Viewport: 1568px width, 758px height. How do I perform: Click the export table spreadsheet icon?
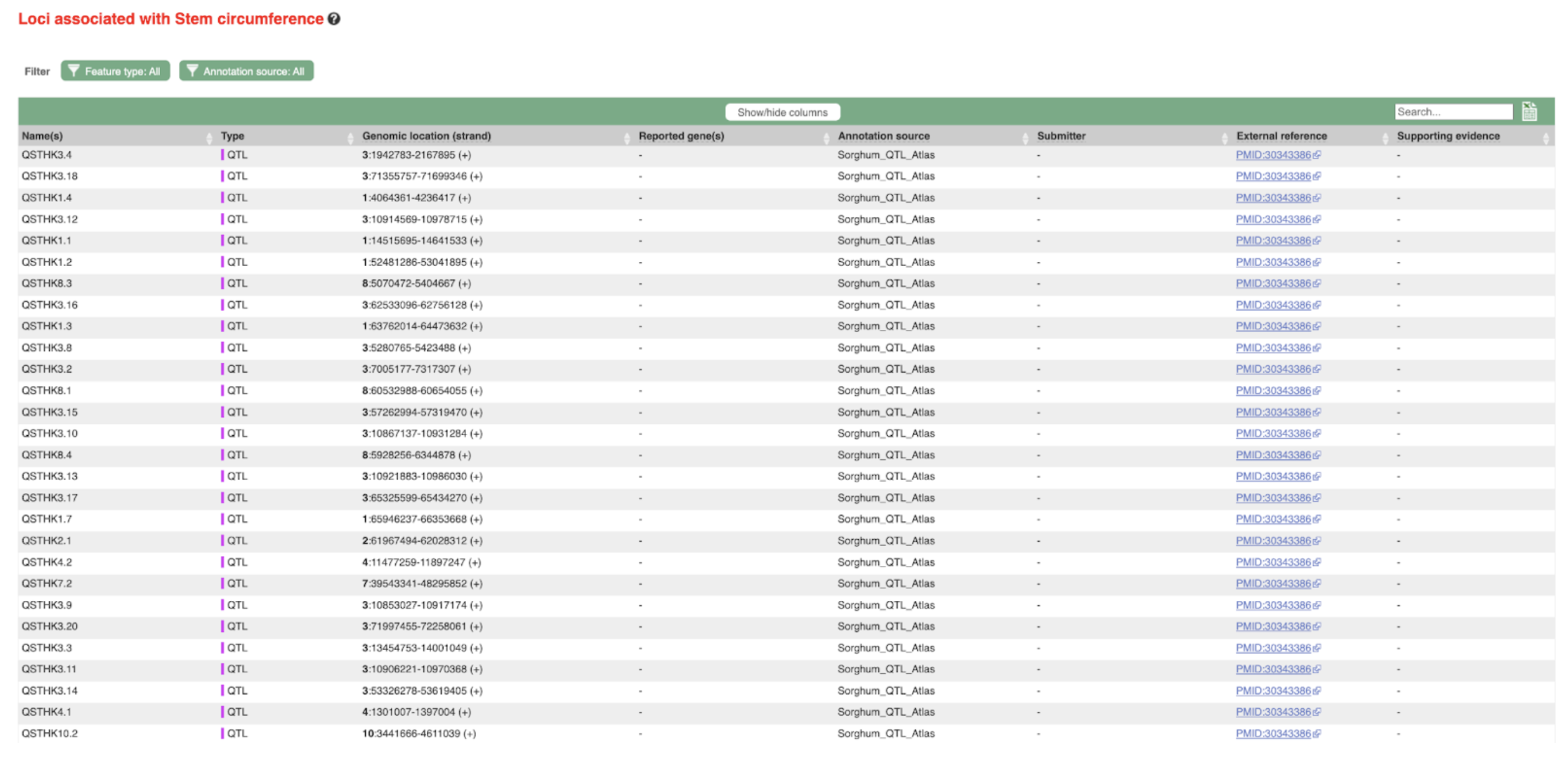1529,112
